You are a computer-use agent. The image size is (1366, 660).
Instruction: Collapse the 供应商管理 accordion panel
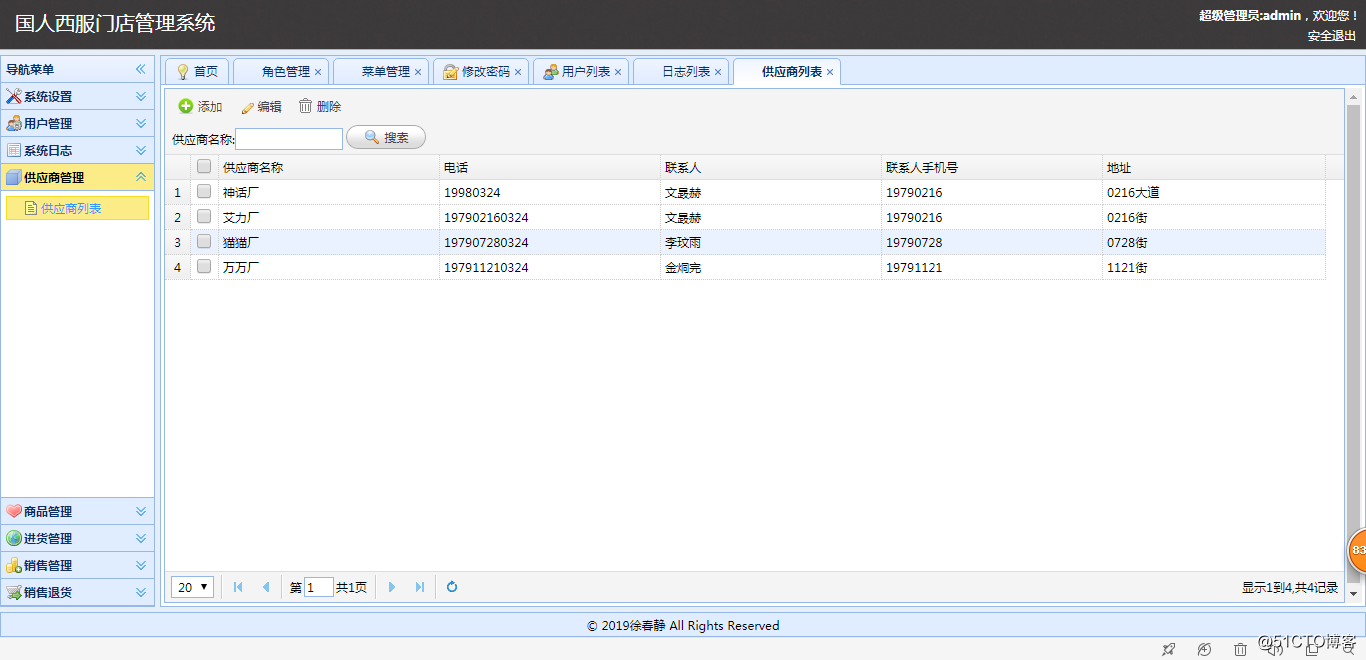coord(141,178)
